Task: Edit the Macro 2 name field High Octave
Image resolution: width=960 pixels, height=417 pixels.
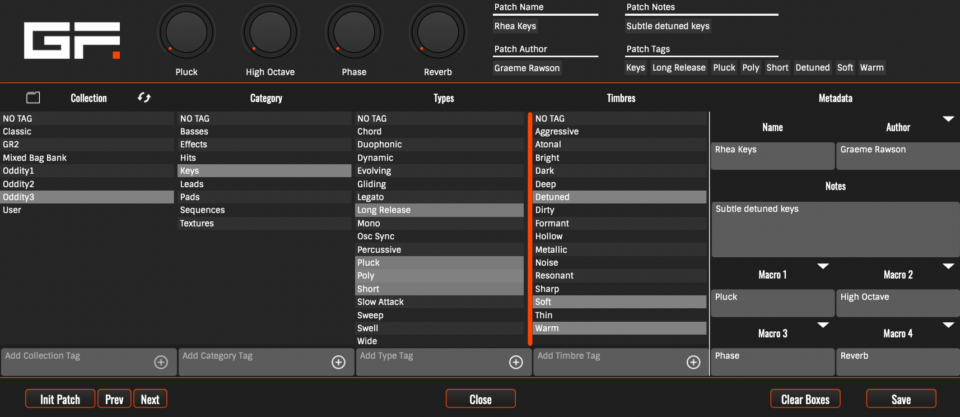Action: pyautogui.click(x=898, y=303)
